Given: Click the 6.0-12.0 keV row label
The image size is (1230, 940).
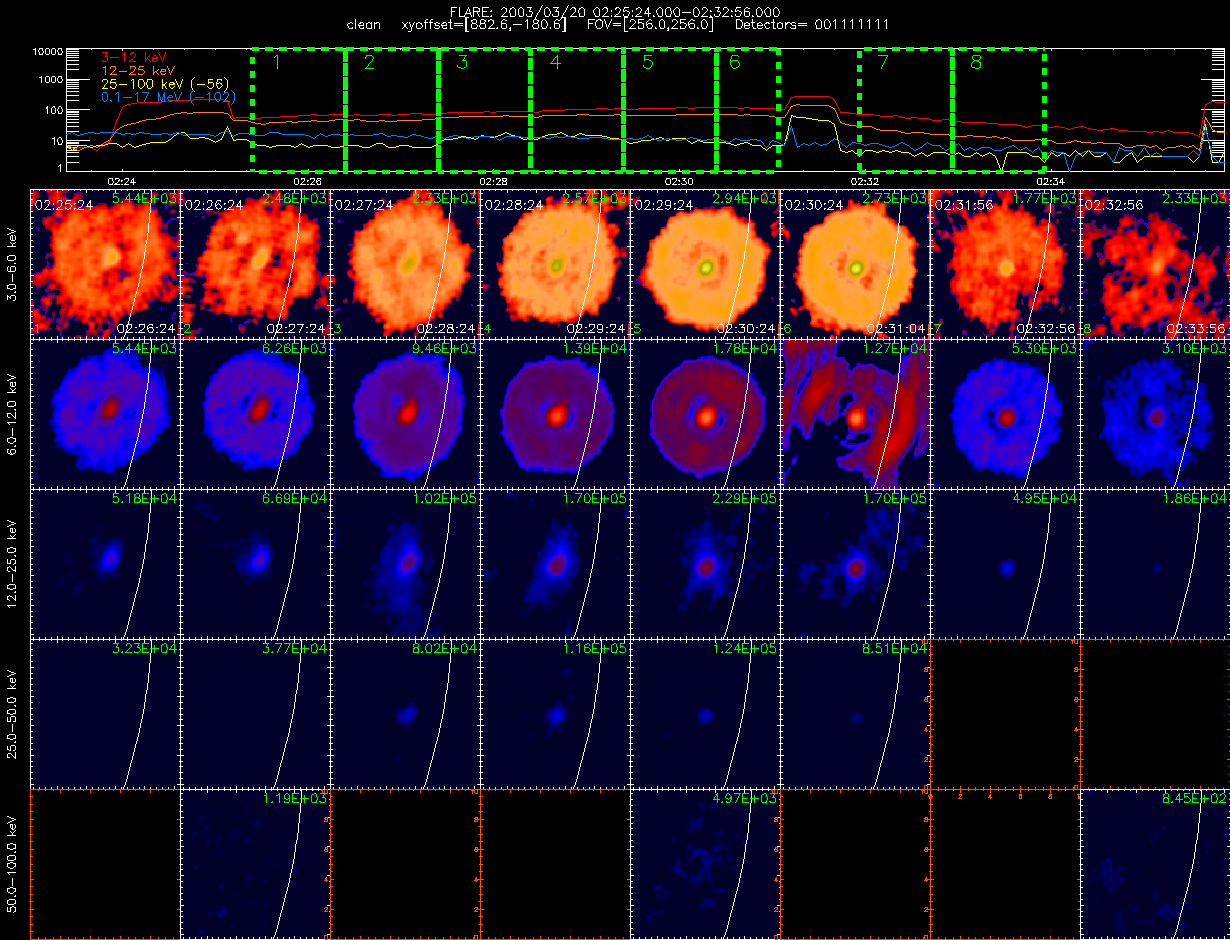Looking at the screenshot, I should tap(13, 413).
